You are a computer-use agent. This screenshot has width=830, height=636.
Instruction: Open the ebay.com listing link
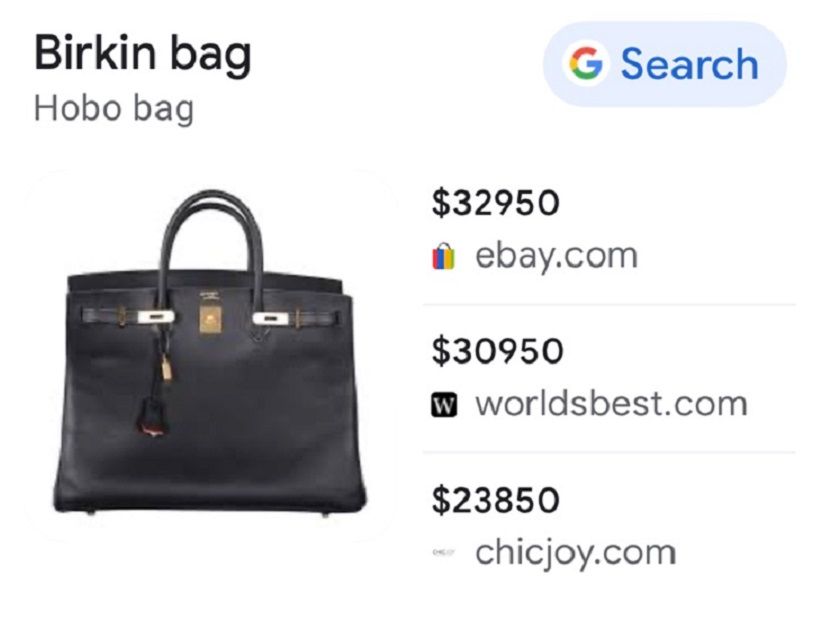[x=556, y=256]
